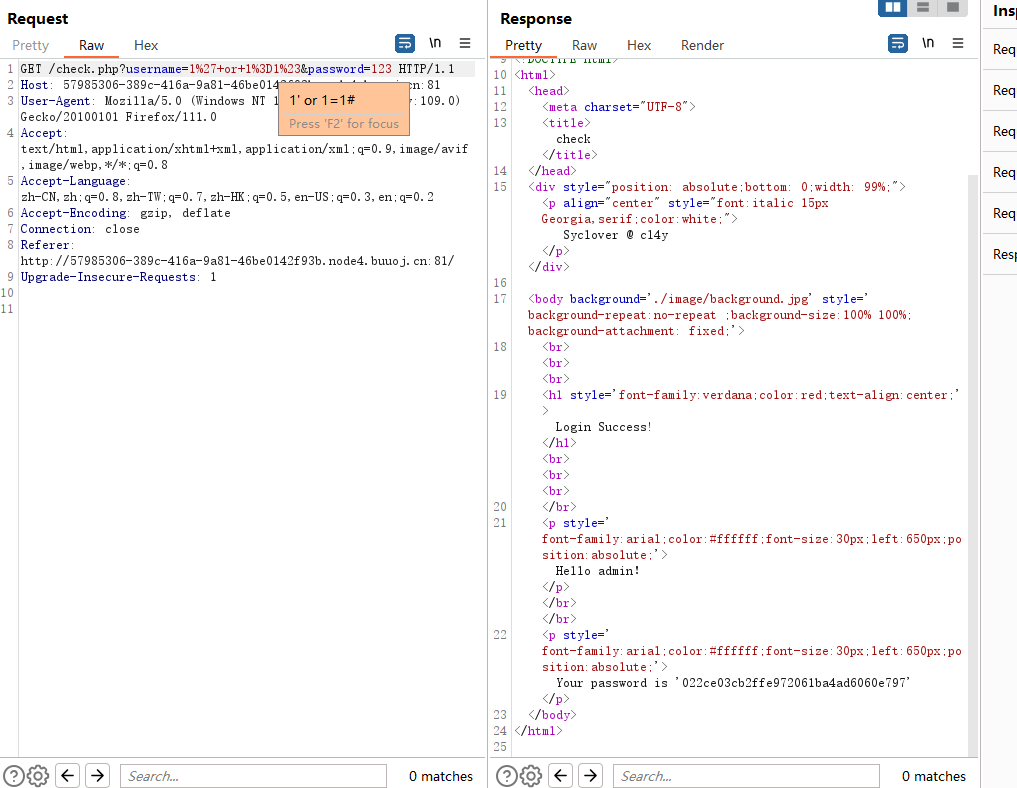Select the Response Hex tab
Image resolution: width=1017 pixels, height=788 pixels.
[x=639, y=45]
